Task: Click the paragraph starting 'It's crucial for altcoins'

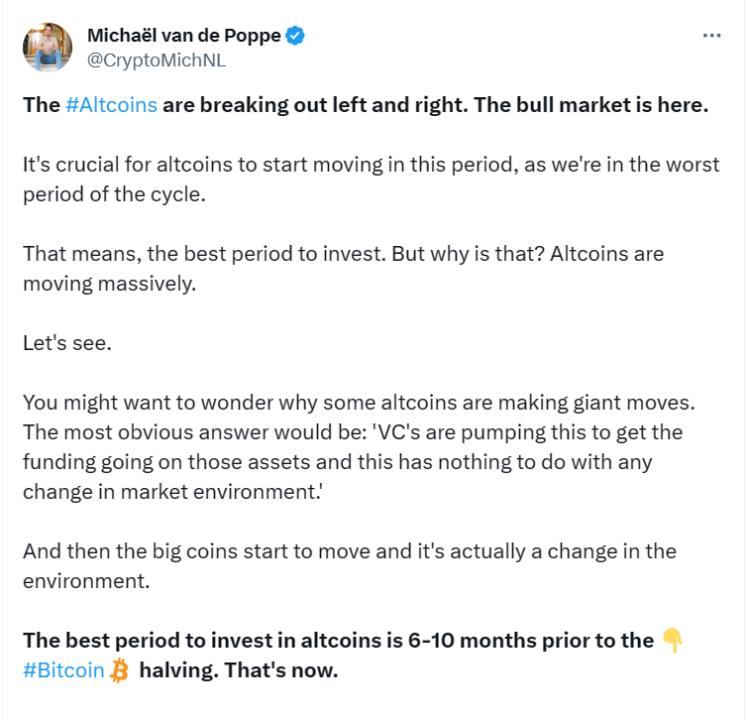Action: (x=300, y=165)
